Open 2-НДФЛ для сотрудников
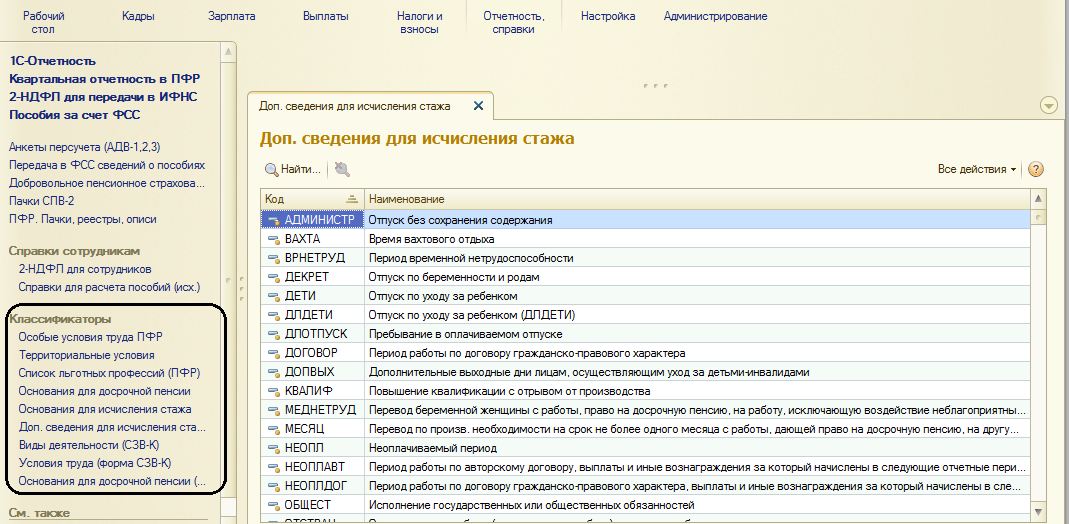This screenshot has width=1069, height=524. [85, 269]
